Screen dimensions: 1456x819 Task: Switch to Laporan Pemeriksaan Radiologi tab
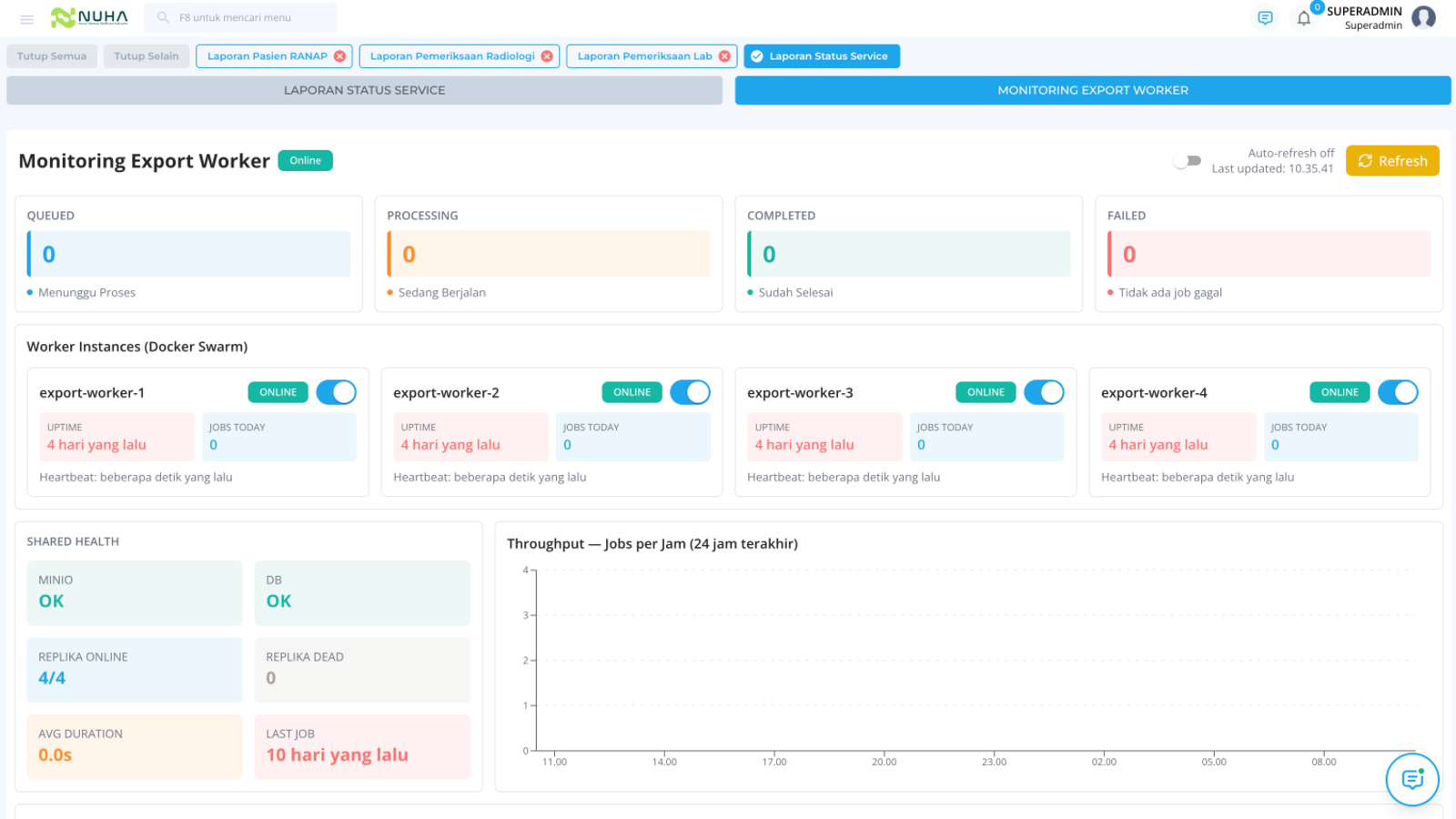click(x=452, y=56)
